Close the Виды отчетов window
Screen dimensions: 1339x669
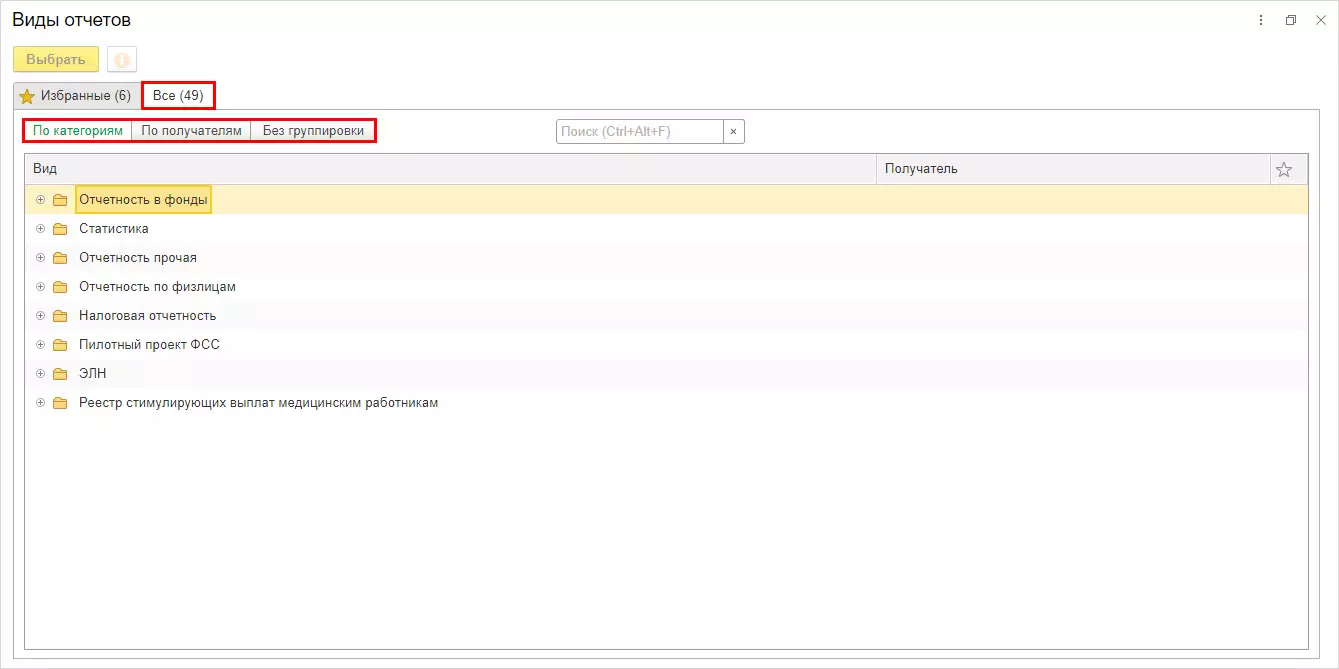(x=1320, y=20)
